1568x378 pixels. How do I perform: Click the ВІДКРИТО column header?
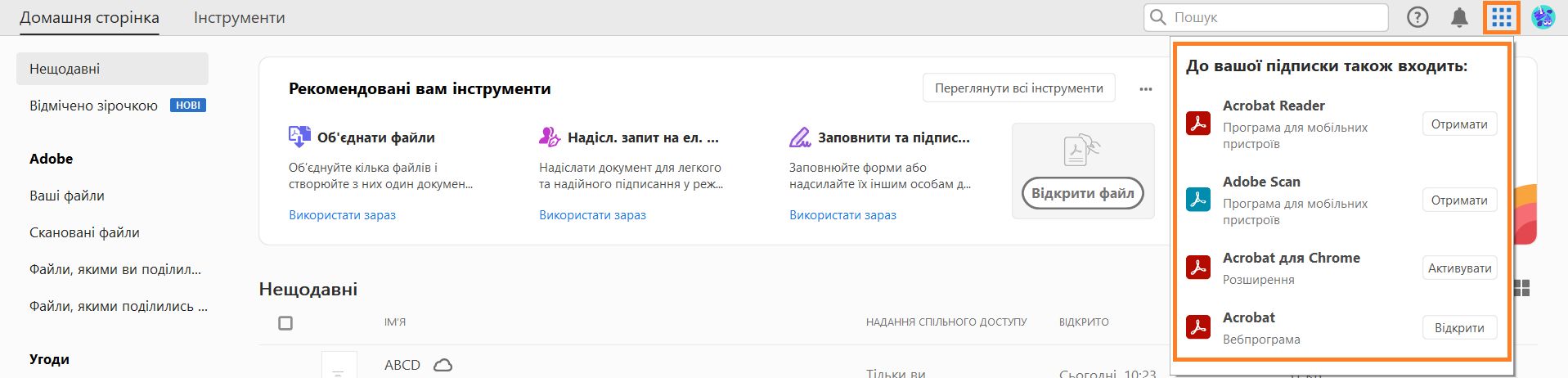(x=1084, y=322)
